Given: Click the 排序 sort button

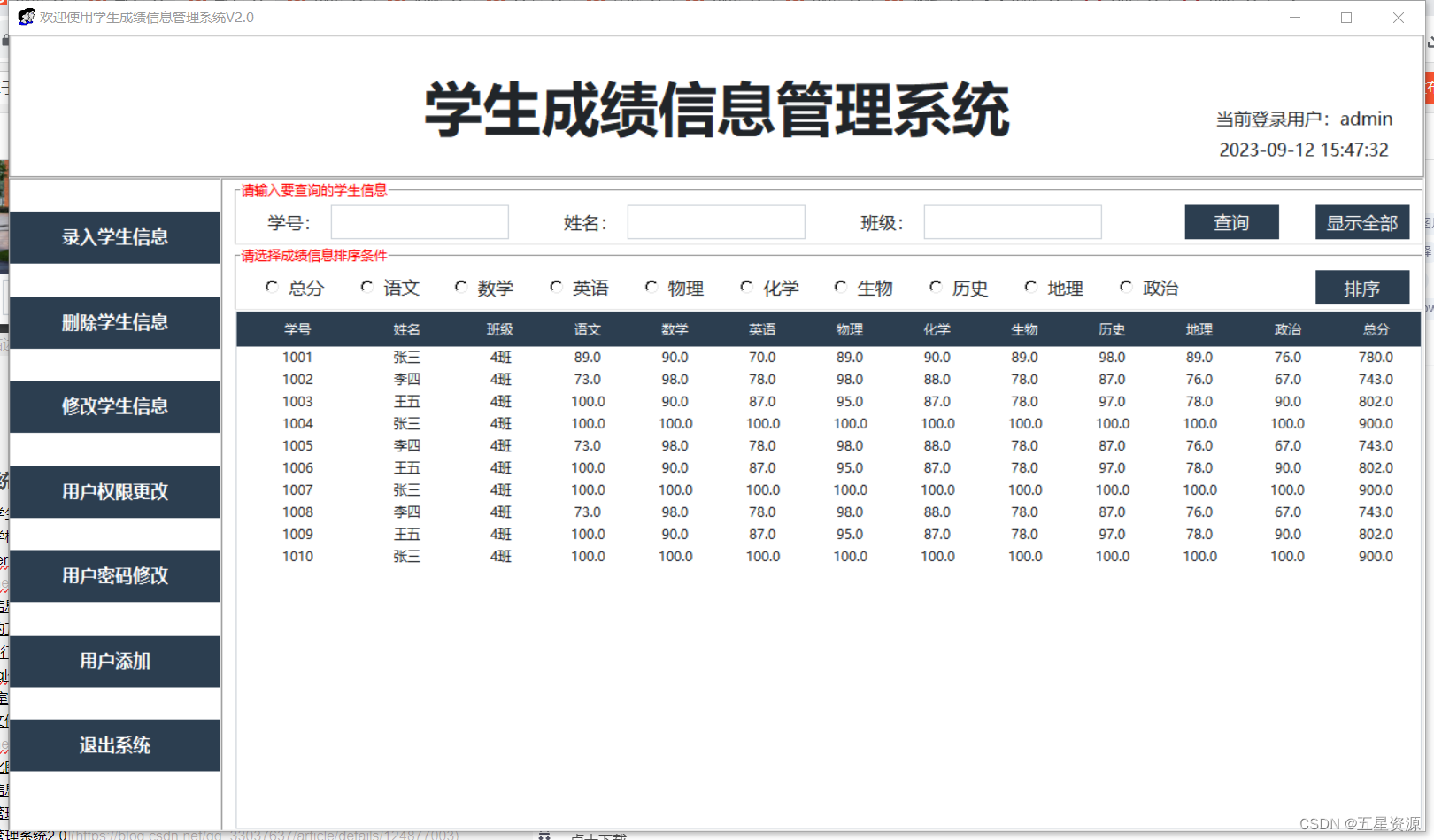Looking at the screenshot, I should 1362,288.
